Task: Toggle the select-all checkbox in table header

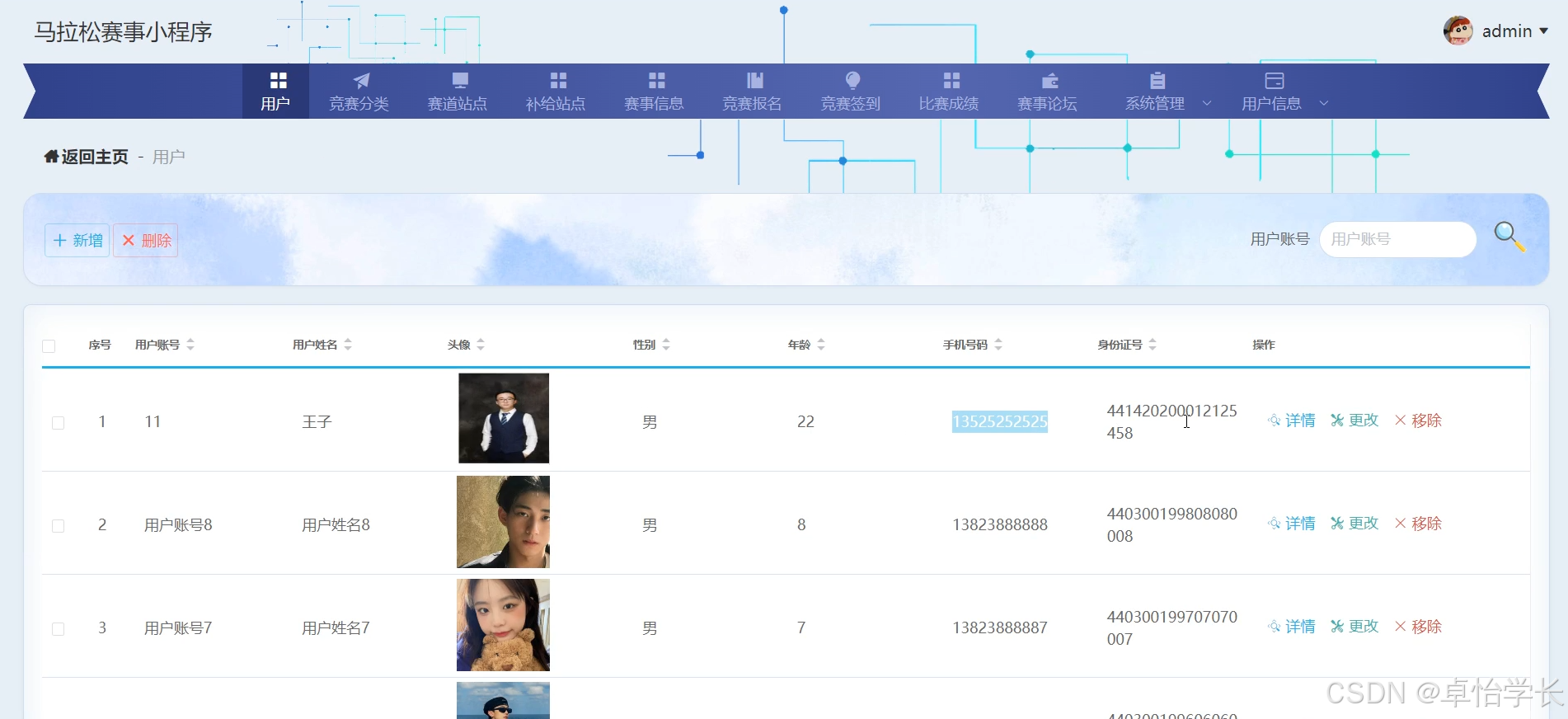Action: pyautogui.click(x=49, y=346)
